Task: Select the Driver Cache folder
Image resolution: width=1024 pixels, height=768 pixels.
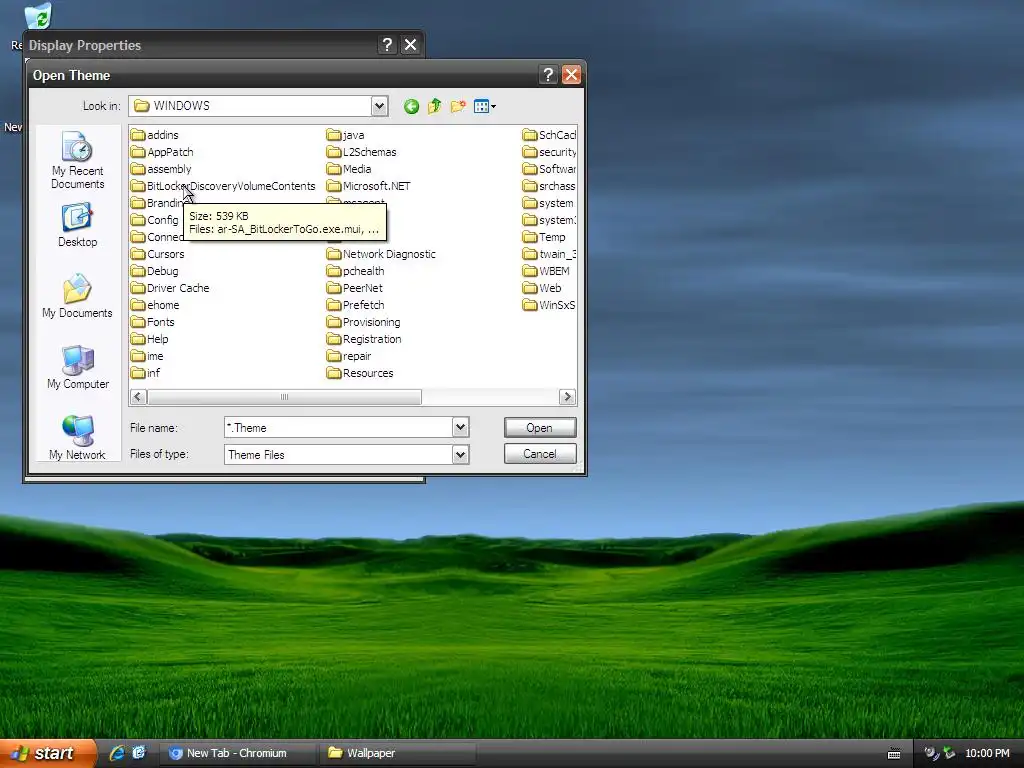Action: [x=170, y=288]
